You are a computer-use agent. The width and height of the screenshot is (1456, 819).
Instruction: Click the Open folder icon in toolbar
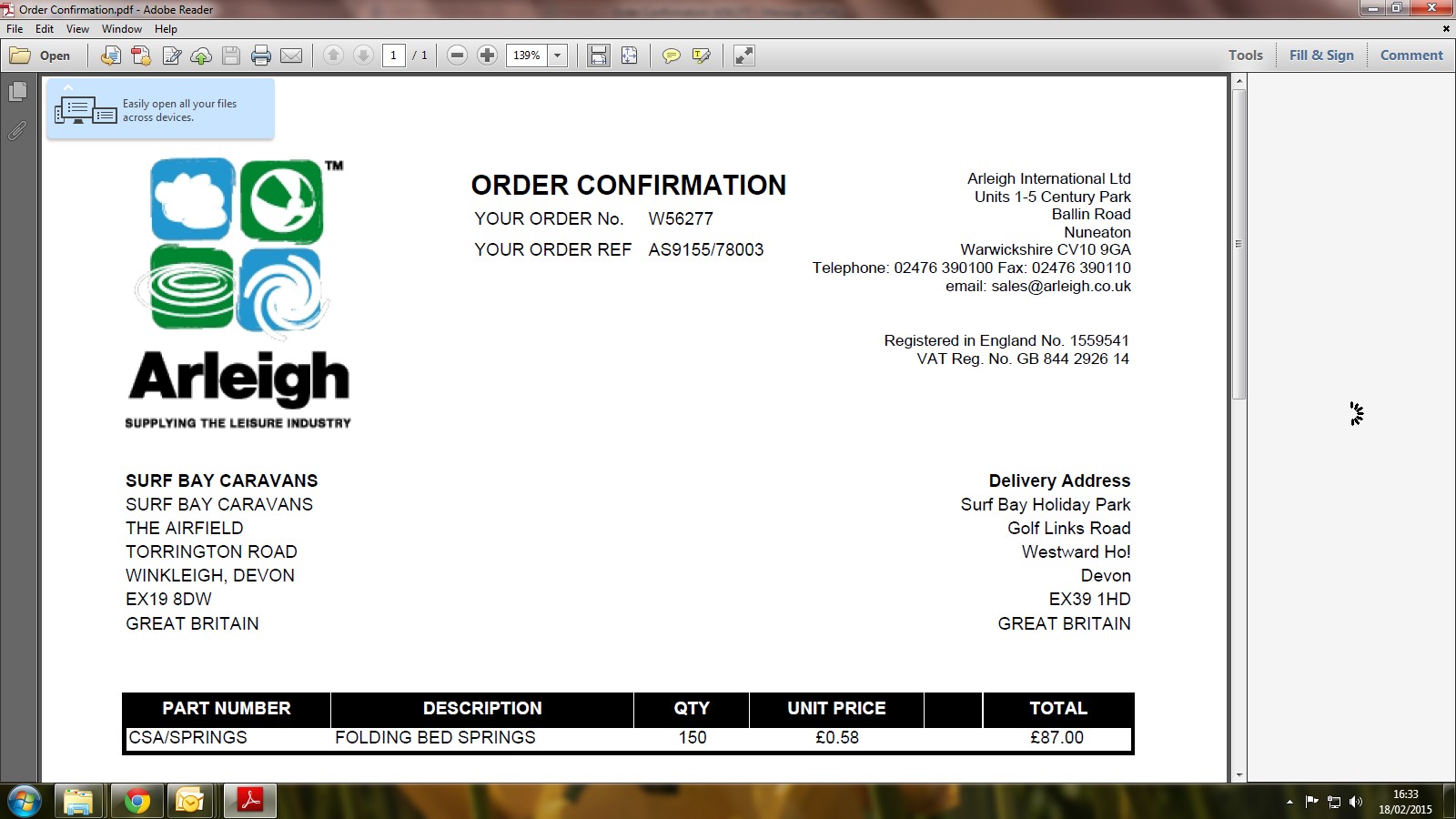pyautogui.click(x=20, y=56)
